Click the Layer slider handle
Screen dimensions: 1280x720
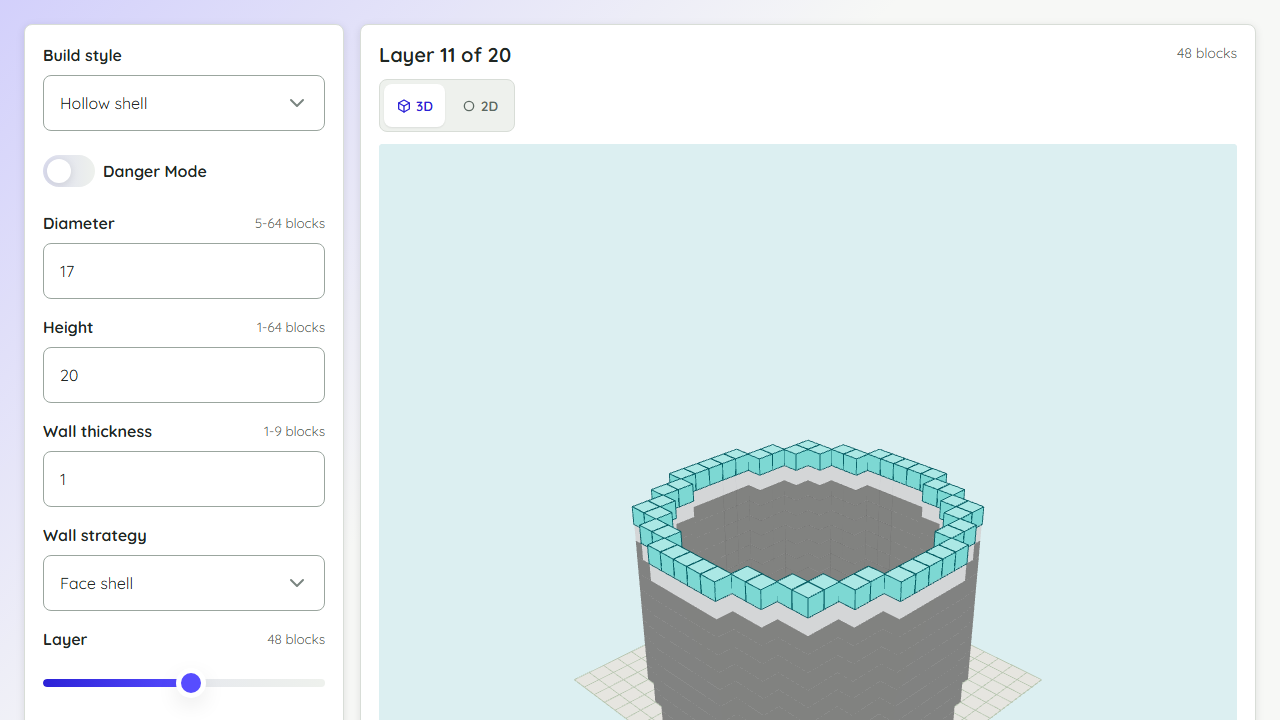(191, 683)
